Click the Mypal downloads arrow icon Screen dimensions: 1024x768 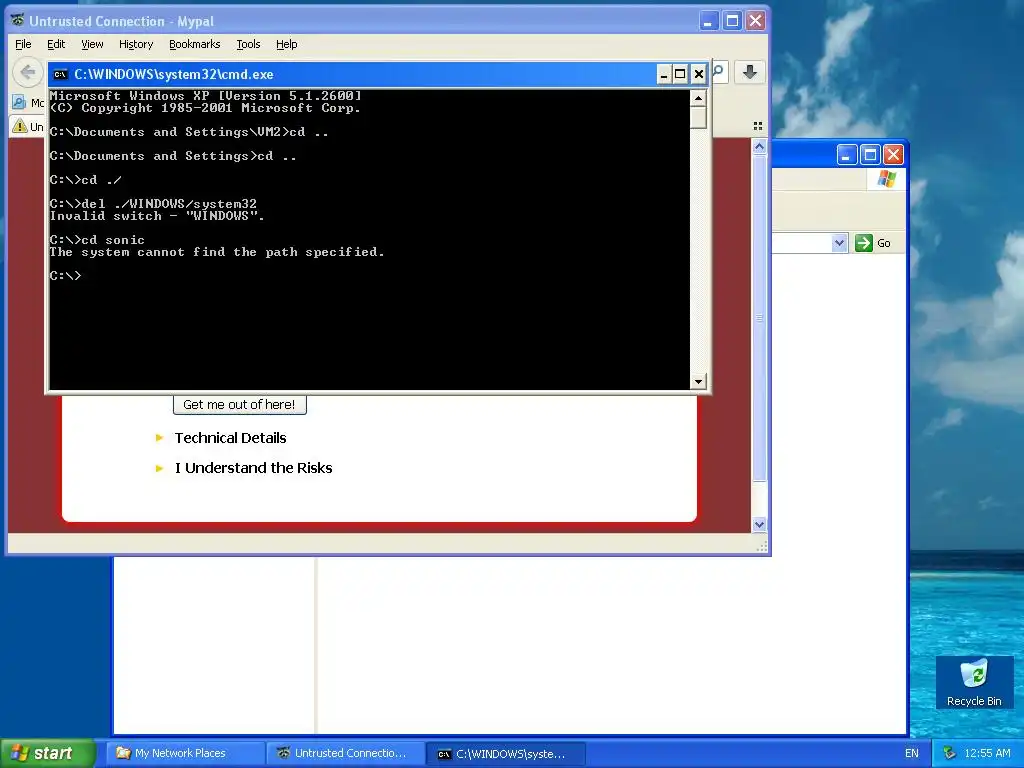pos(750,72)
